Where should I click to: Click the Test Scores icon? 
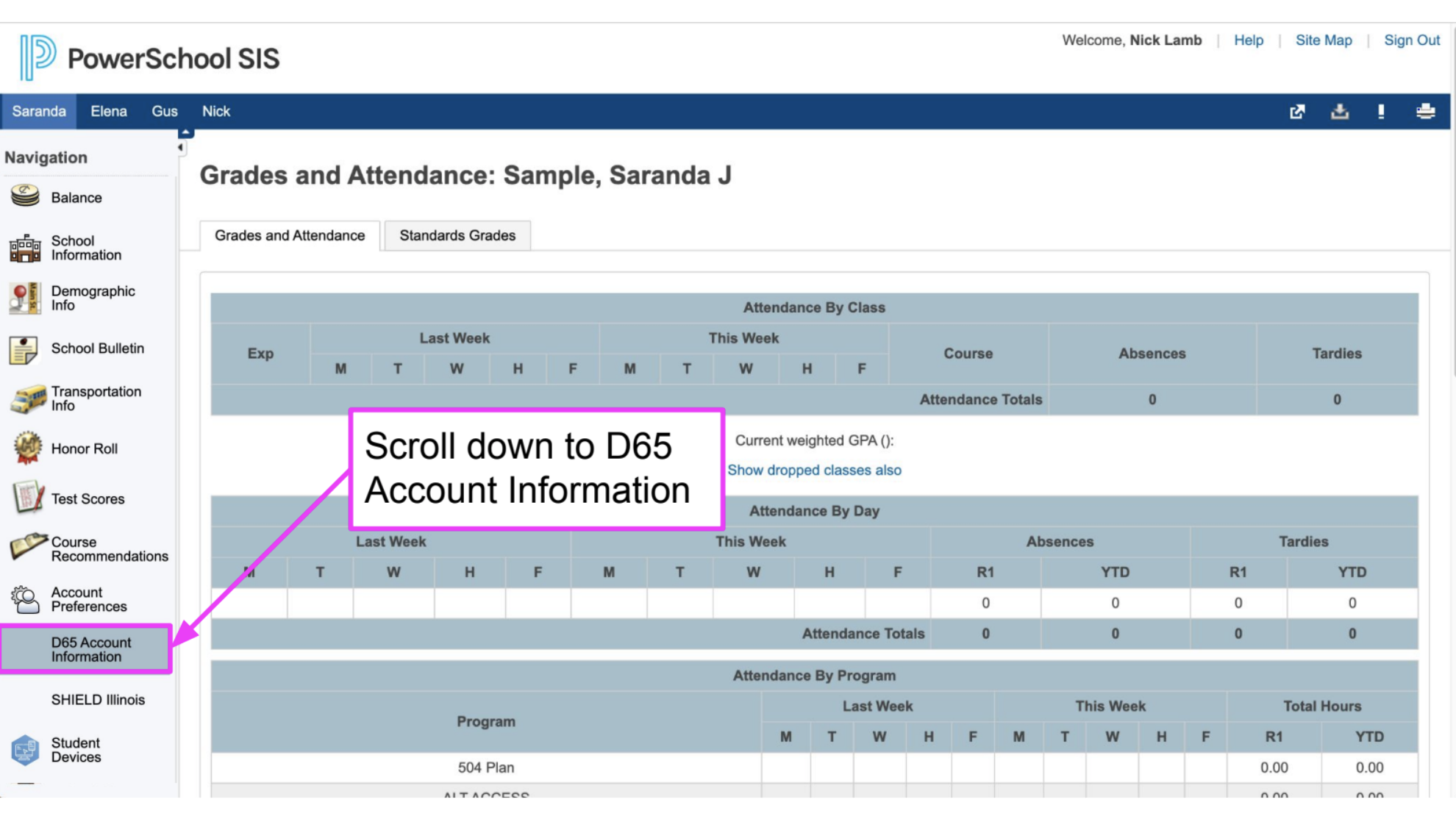(x=28, y=498)
